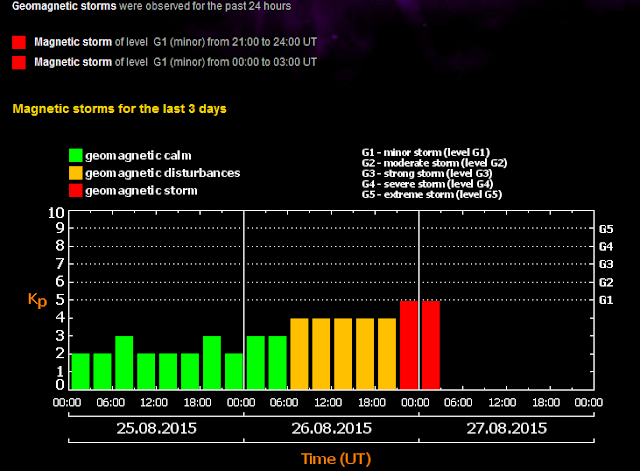Viewport: 640px width, 471px height.
Task: Click the G1 label on the right axis
Action: click(x=606, y=300)
